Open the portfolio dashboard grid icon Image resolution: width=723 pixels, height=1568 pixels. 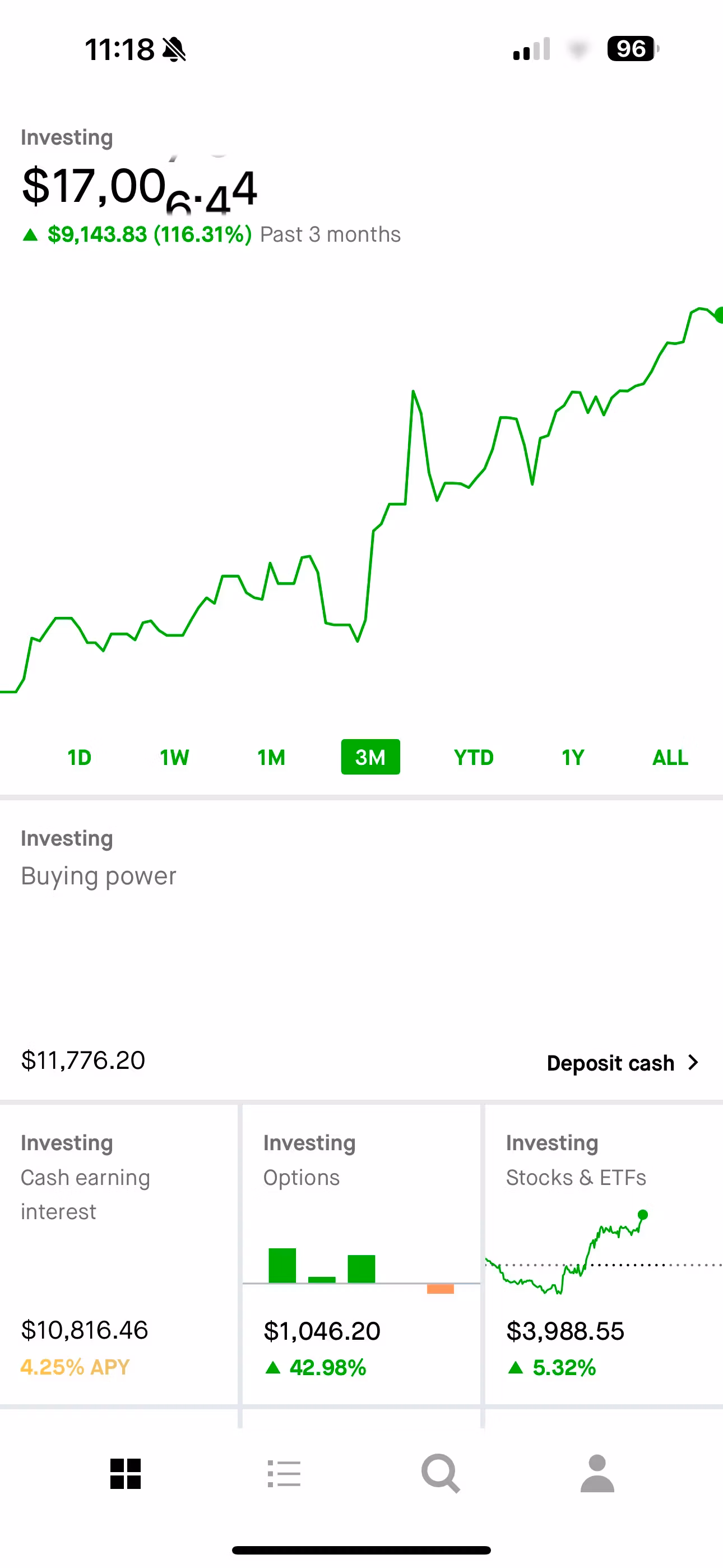(x=126, y=1474)
